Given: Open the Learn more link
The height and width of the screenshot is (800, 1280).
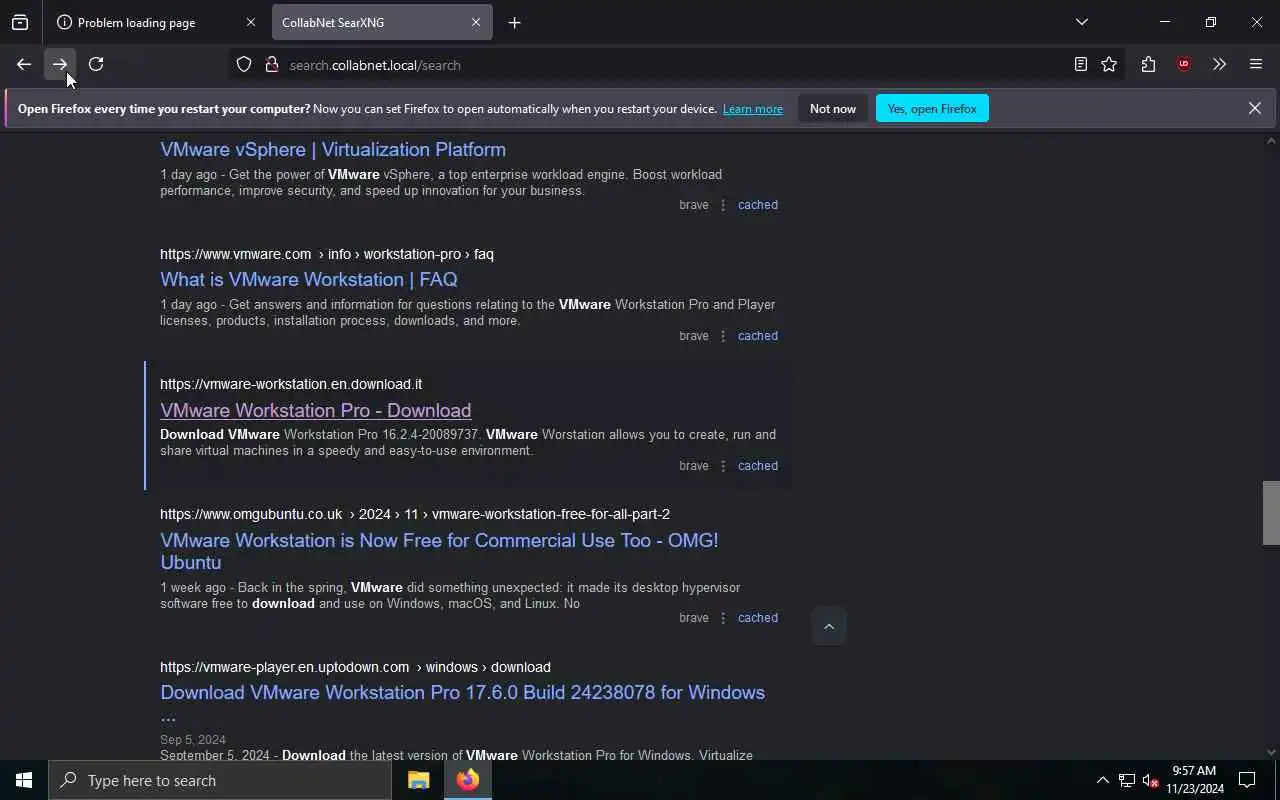Looking at the screenshot, I should click(753, 109).
